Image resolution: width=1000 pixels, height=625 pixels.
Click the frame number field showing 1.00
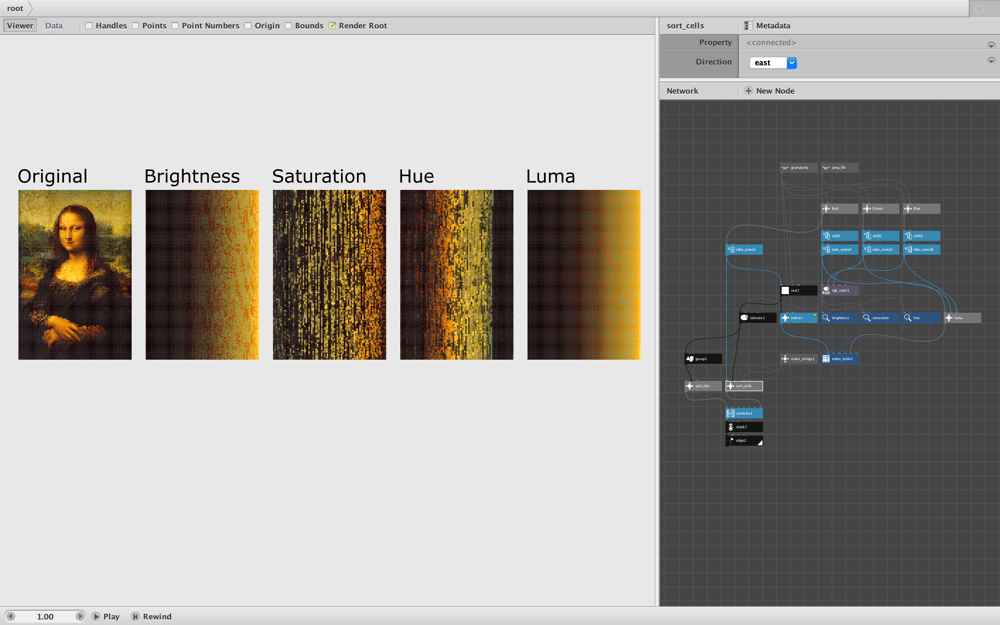[x=45, y=617]
